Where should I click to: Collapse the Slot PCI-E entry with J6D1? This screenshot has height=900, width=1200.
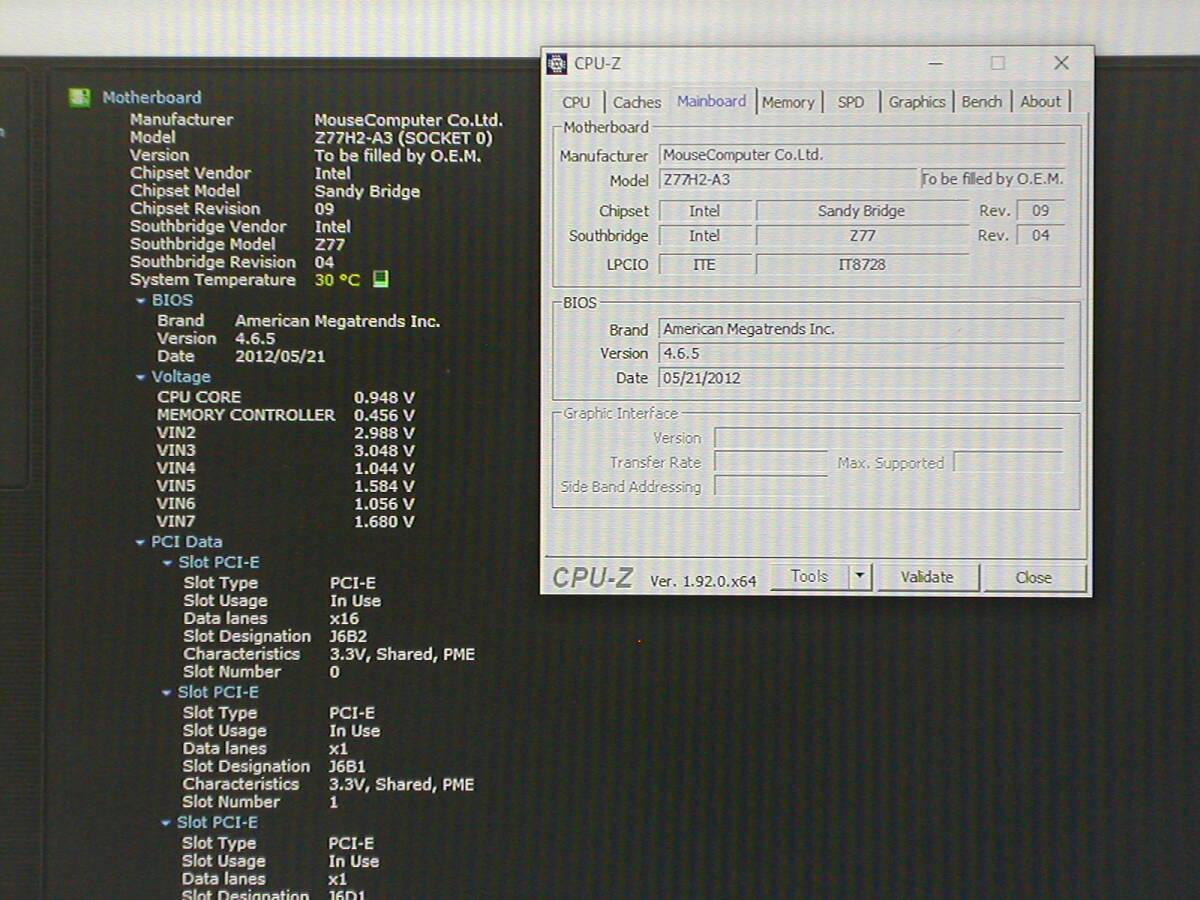tap(166, 823)
